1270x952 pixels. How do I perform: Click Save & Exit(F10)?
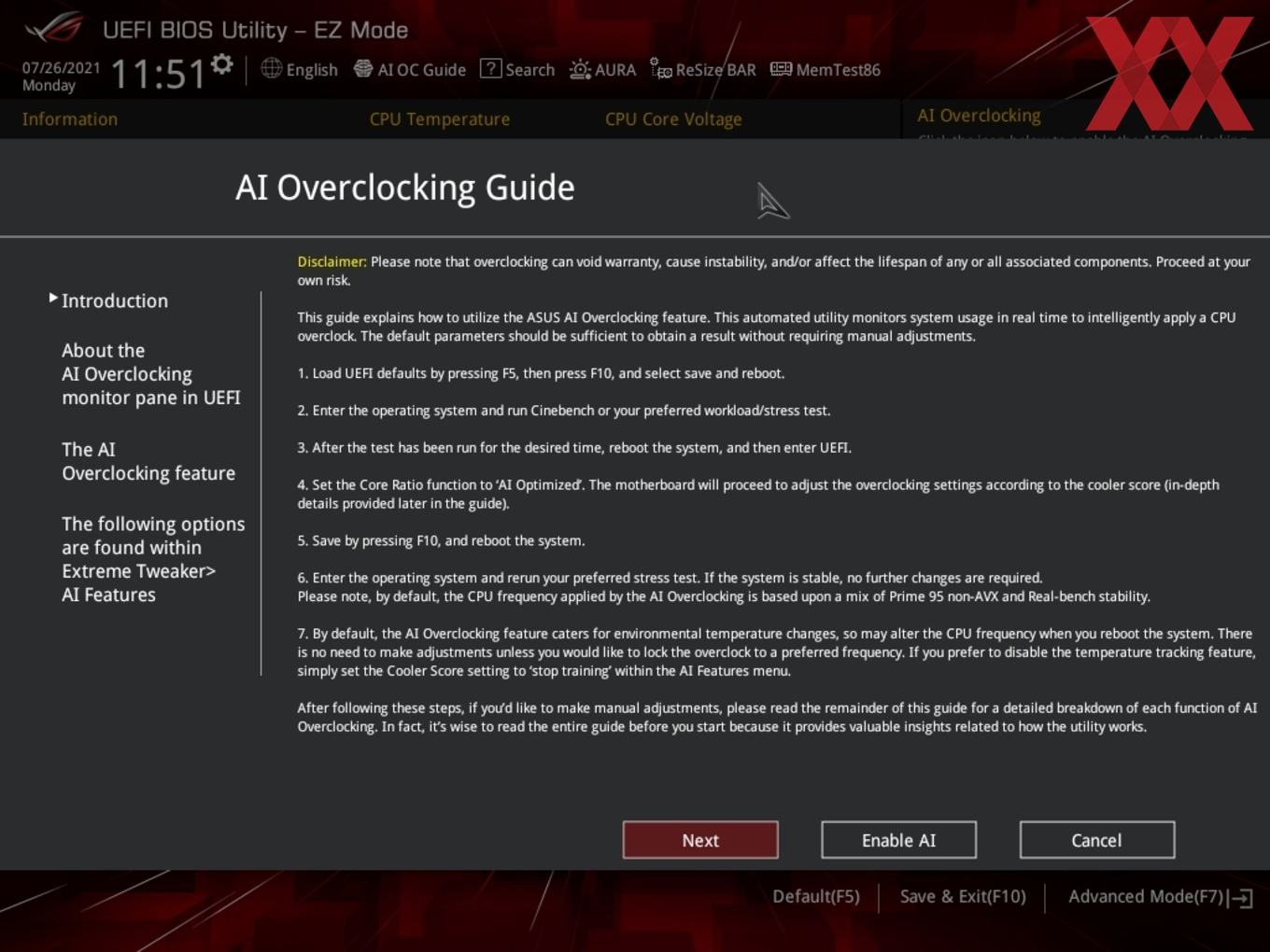click(963, 897)
